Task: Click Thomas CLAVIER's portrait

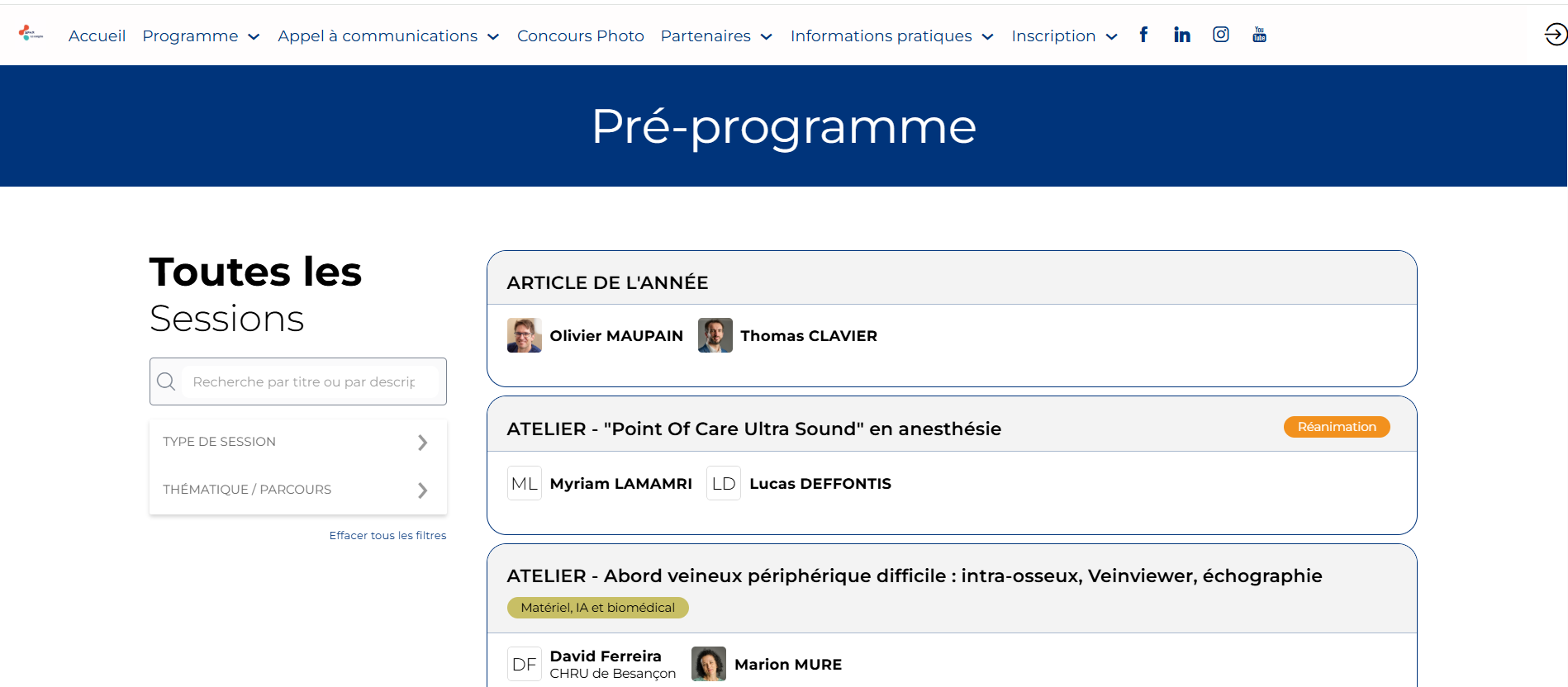Action: coord(715,335)
